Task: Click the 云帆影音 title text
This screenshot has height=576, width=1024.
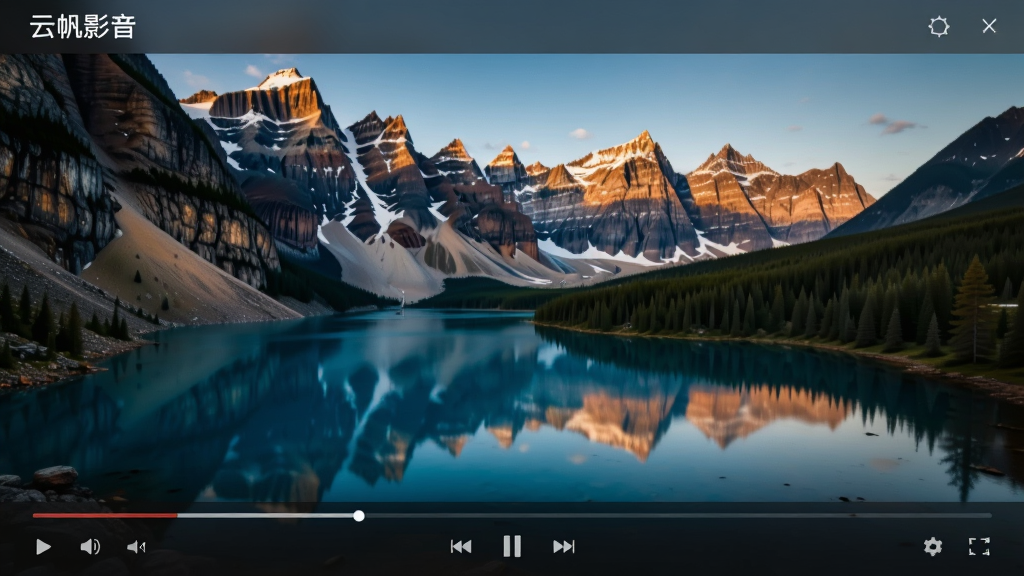Action: [83, 27]
